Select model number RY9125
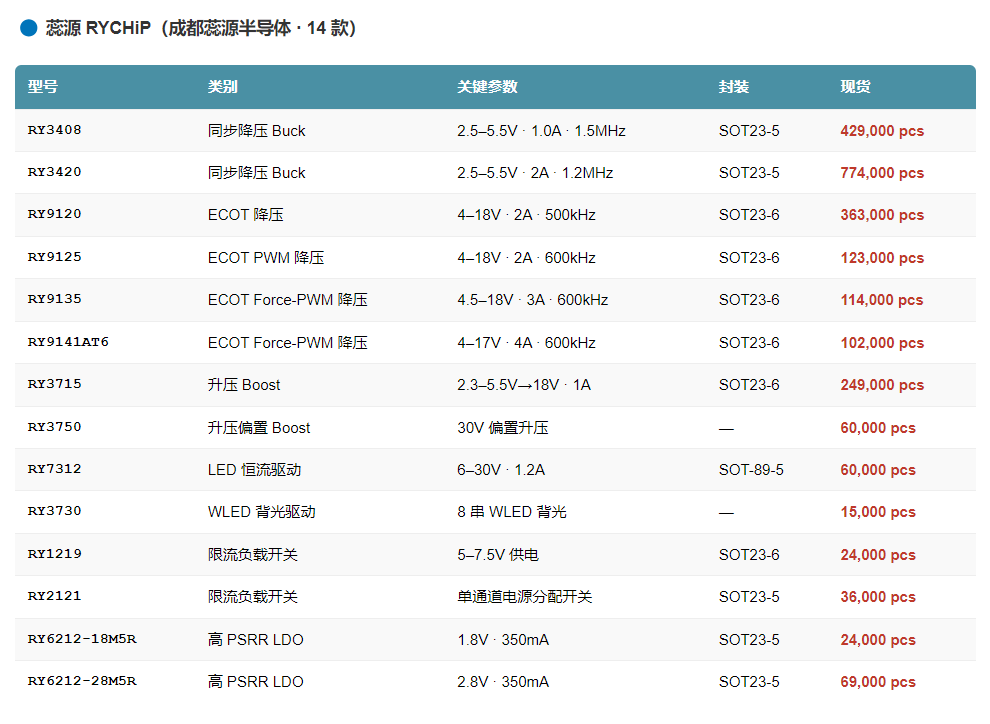This screenshot has height=724, width=990. pyautogui.click(x=54, y=257)
